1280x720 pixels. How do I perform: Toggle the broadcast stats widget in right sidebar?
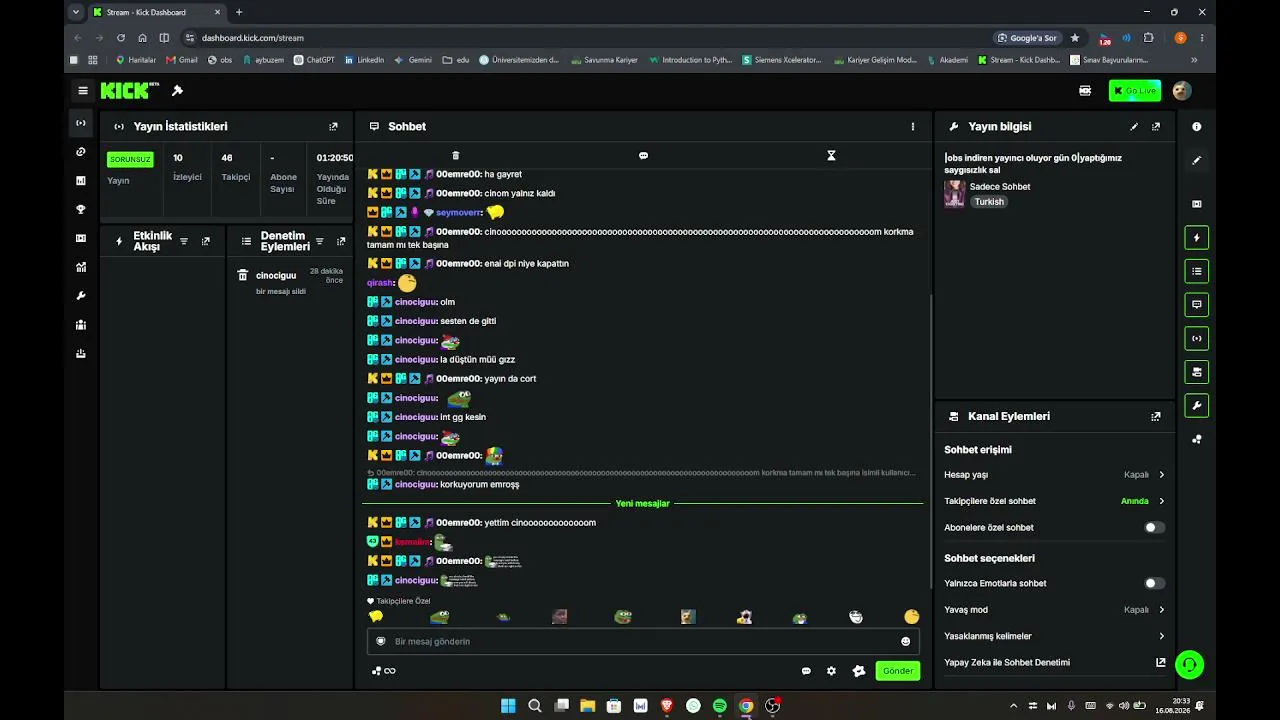[1196, 338]
